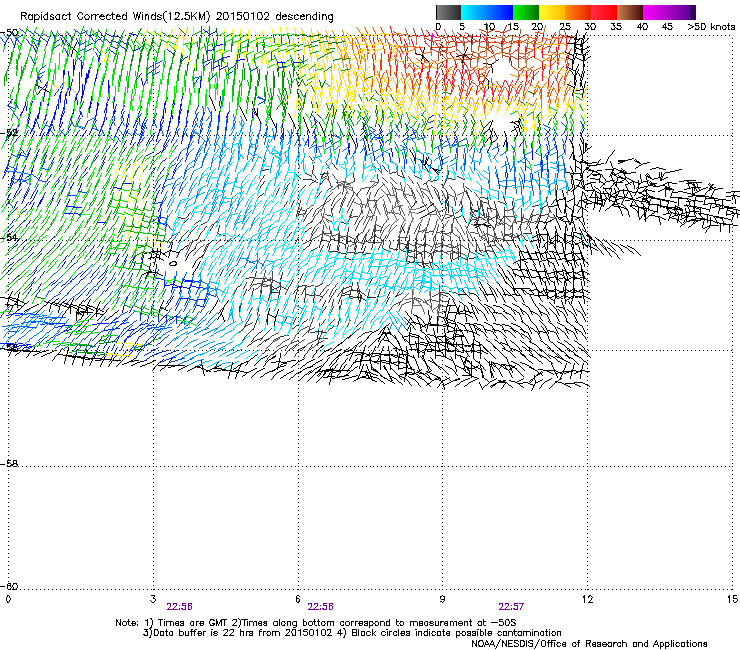740x650 pixels.
Task: Click the purple '22:56' time beside longitude 6
Action: pos(320,607)
